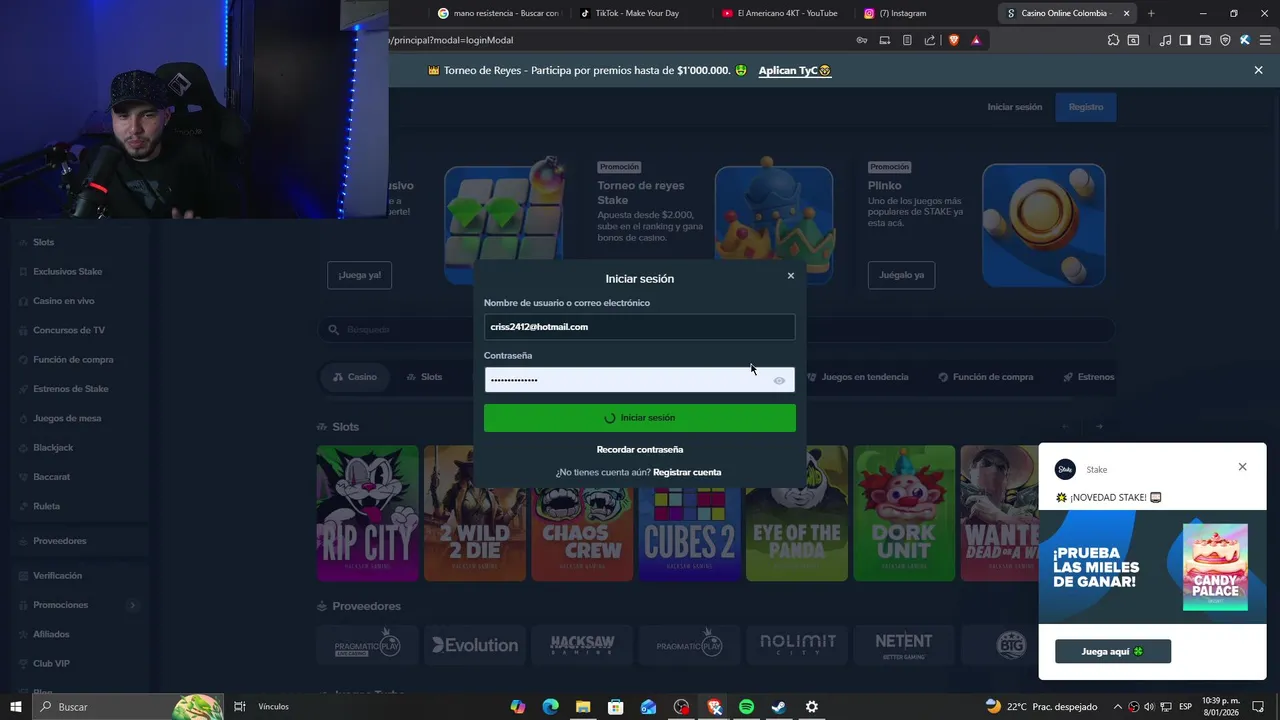Click previous arrow of Slots carousel
This screenshot has height=720, width=1280.
coord(1065,427)
